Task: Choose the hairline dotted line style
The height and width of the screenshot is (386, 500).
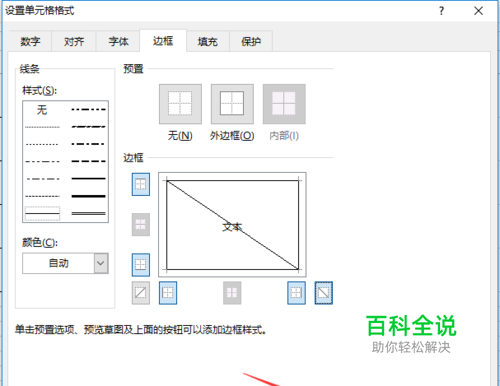Action: coord(42,127)
